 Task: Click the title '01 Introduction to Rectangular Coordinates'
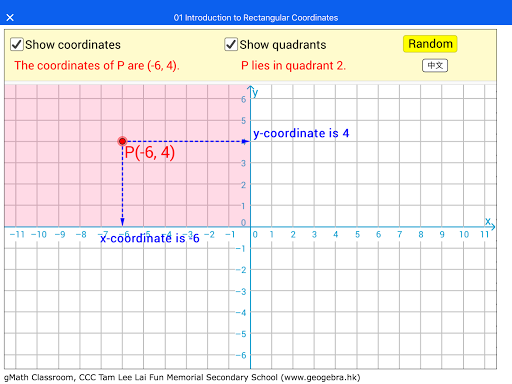pos(256,18)
